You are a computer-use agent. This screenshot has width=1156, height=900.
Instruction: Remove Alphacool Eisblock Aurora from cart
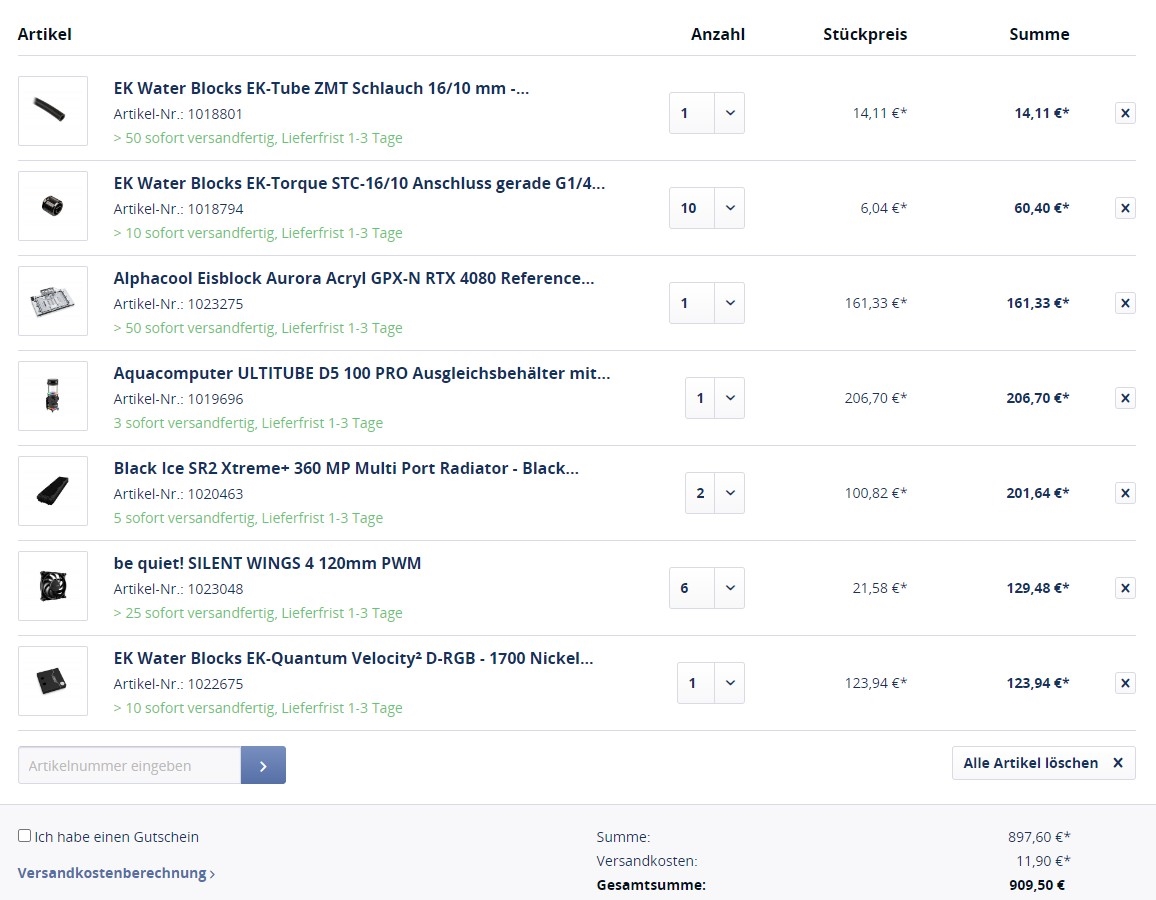[1125, 303]
